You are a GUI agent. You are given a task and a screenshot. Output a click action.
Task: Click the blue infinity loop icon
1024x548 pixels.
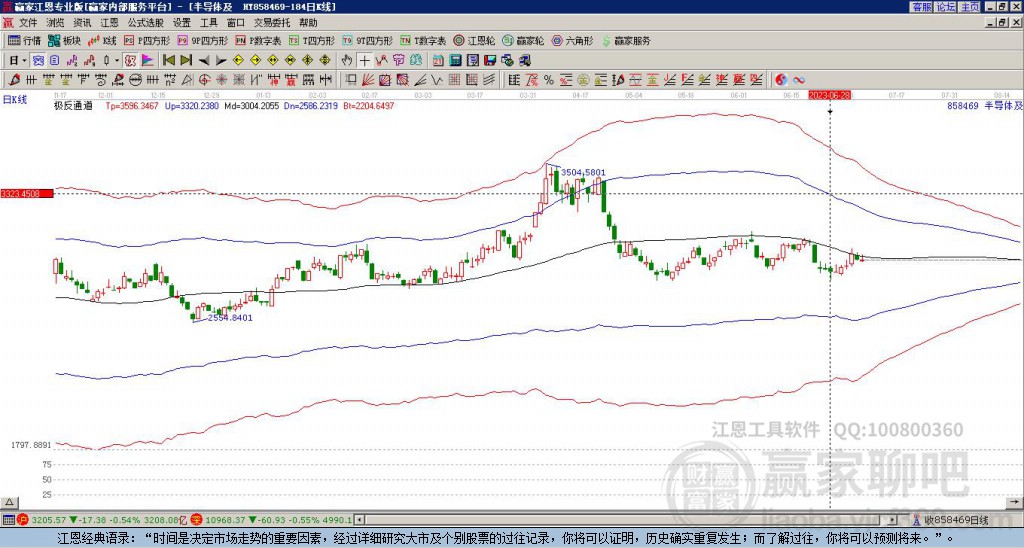[799, 80]
